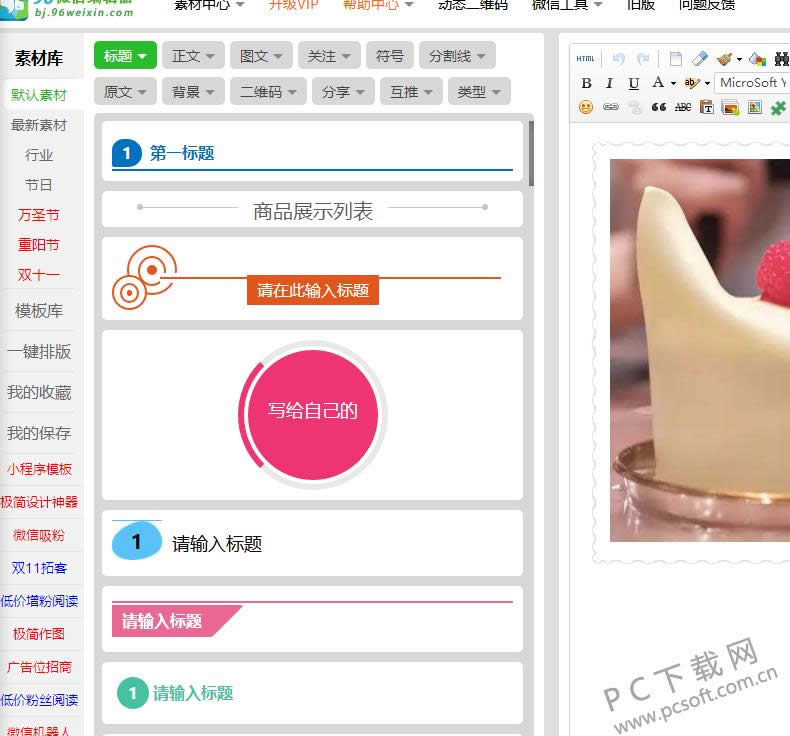
Task: Open the font color dropdown arrow
Action: pos(673,83)
